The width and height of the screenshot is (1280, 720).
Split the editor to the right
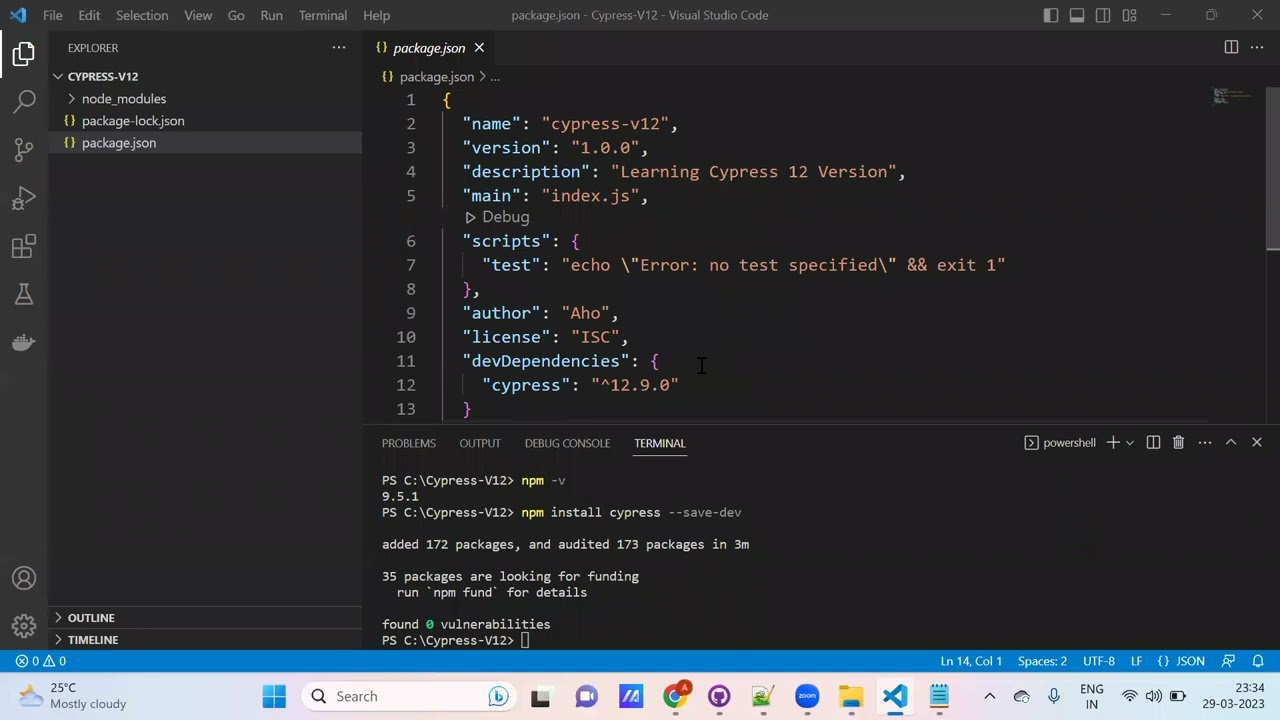[1231, 48]
